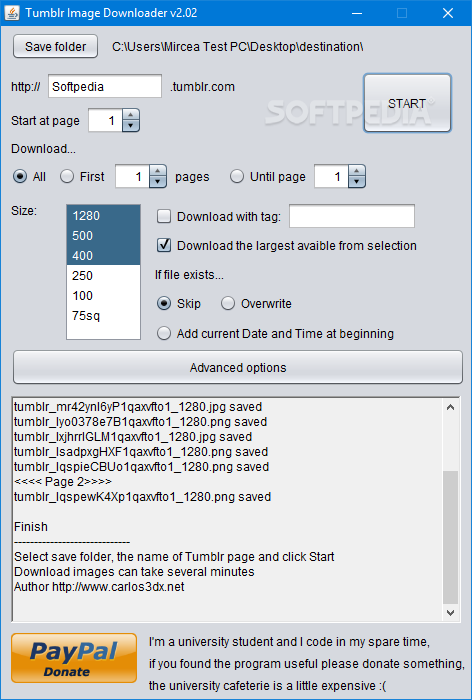The height and width of the screenshot is (700, 472).
Task: Increase the First pages count
Action: 158,171
